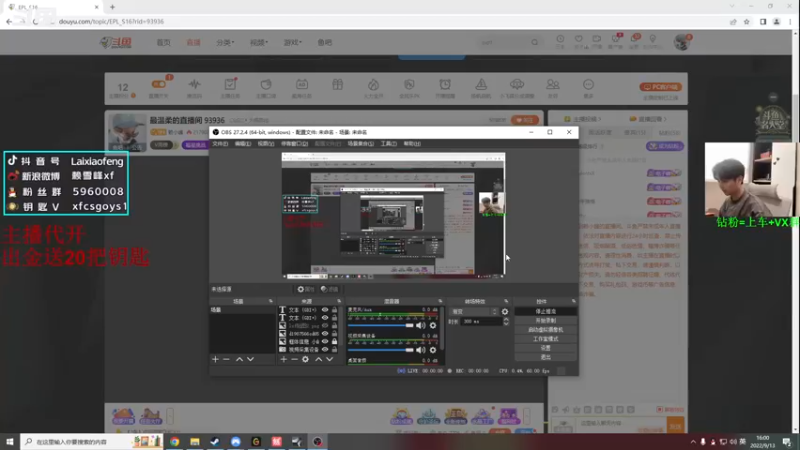The image size is (800, 450).
Task: Open OBS 视图(V) menu
Action: 266,144
